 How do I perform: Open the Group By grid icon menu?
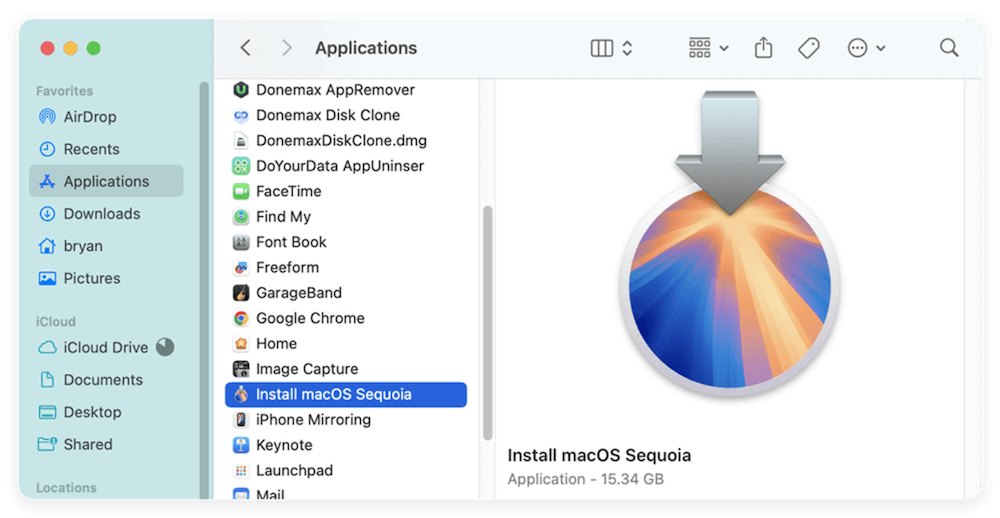coord(708,48)
